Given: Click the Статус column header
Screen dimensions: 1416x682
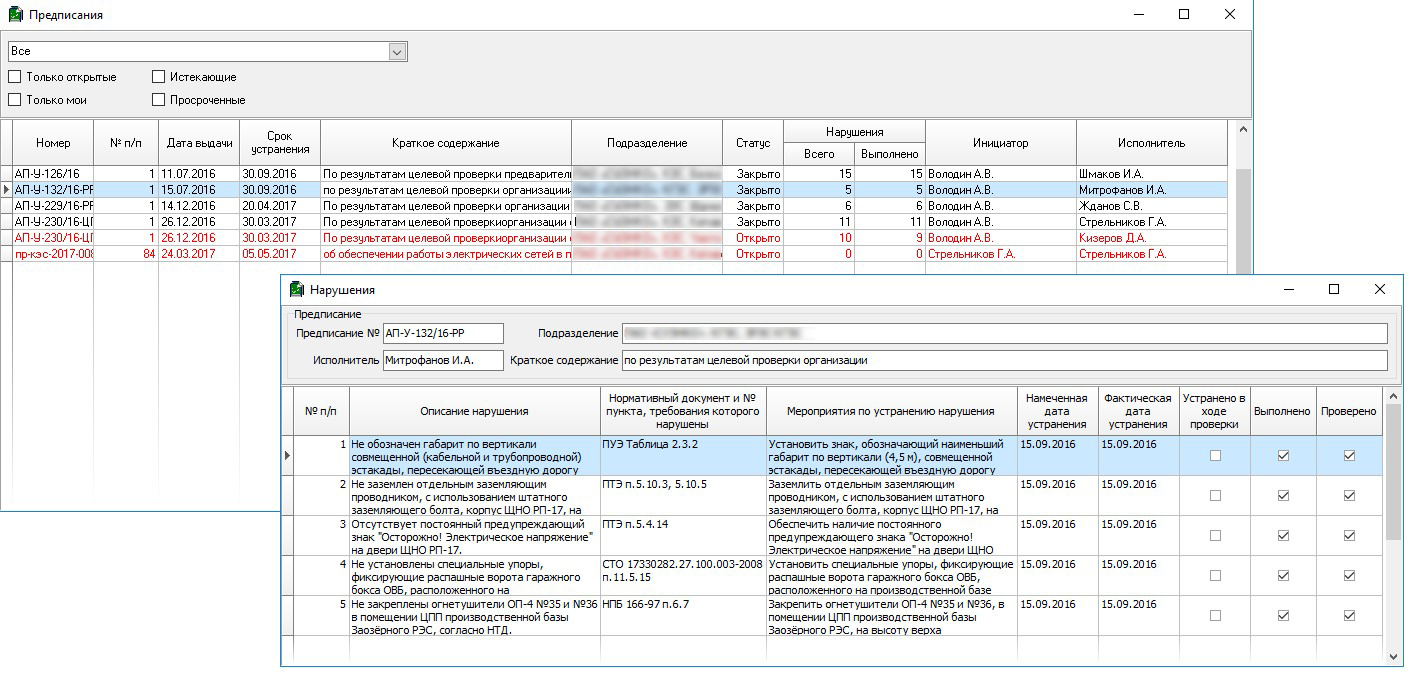Looking at the screenshot, I should coord(753,143).
